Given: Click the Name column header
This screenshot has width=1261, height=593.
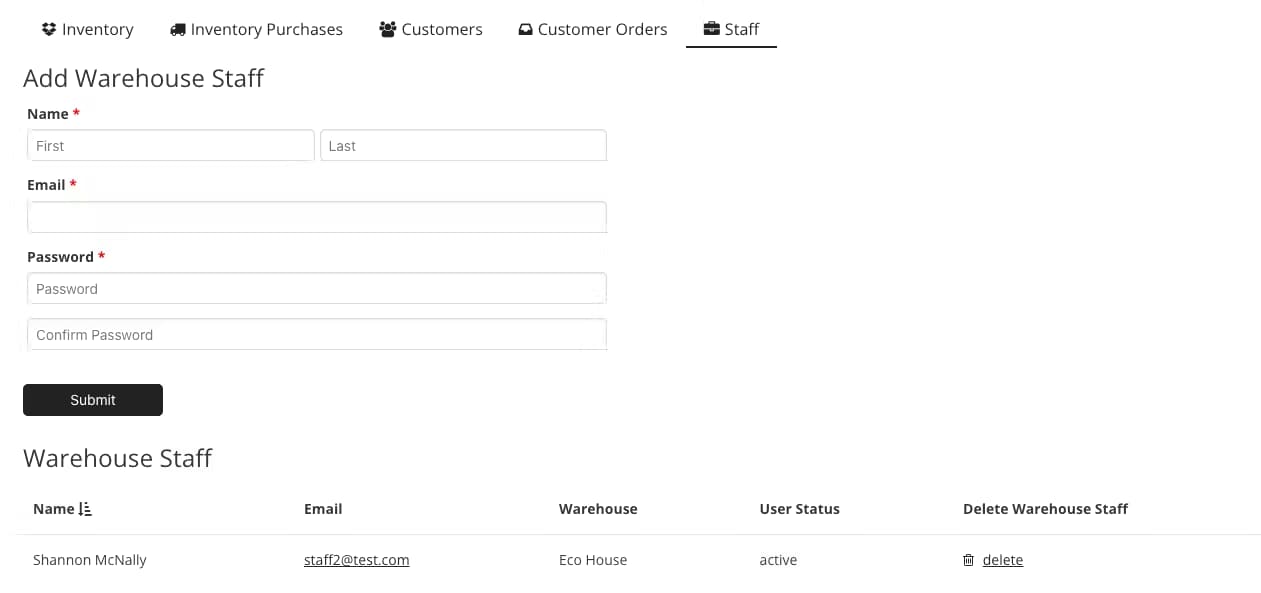Looking at the screenshot, I should 54,509.
